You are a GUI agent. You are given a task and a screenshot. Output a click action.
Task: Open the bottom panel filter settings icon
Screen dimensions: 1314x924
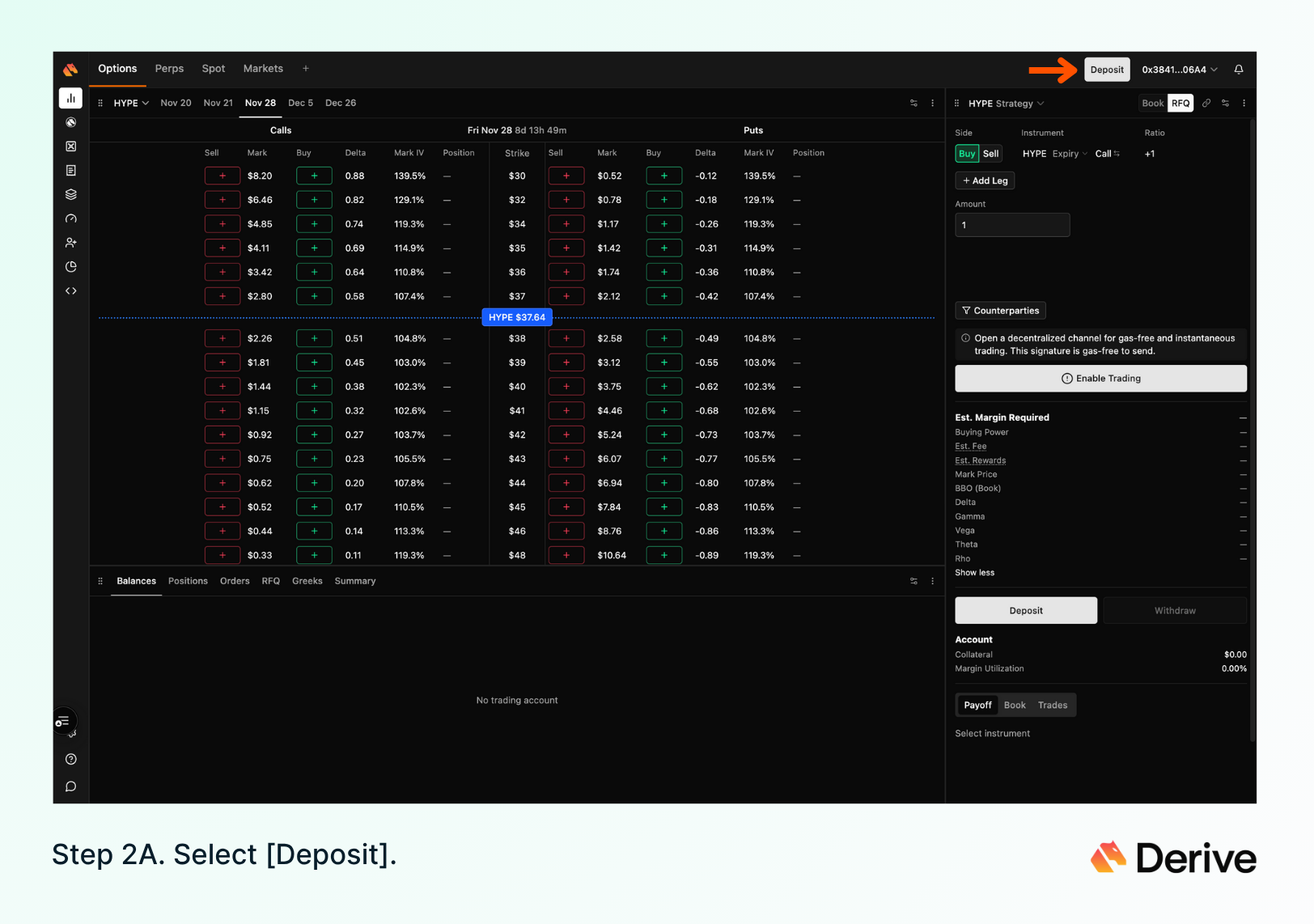914,581
